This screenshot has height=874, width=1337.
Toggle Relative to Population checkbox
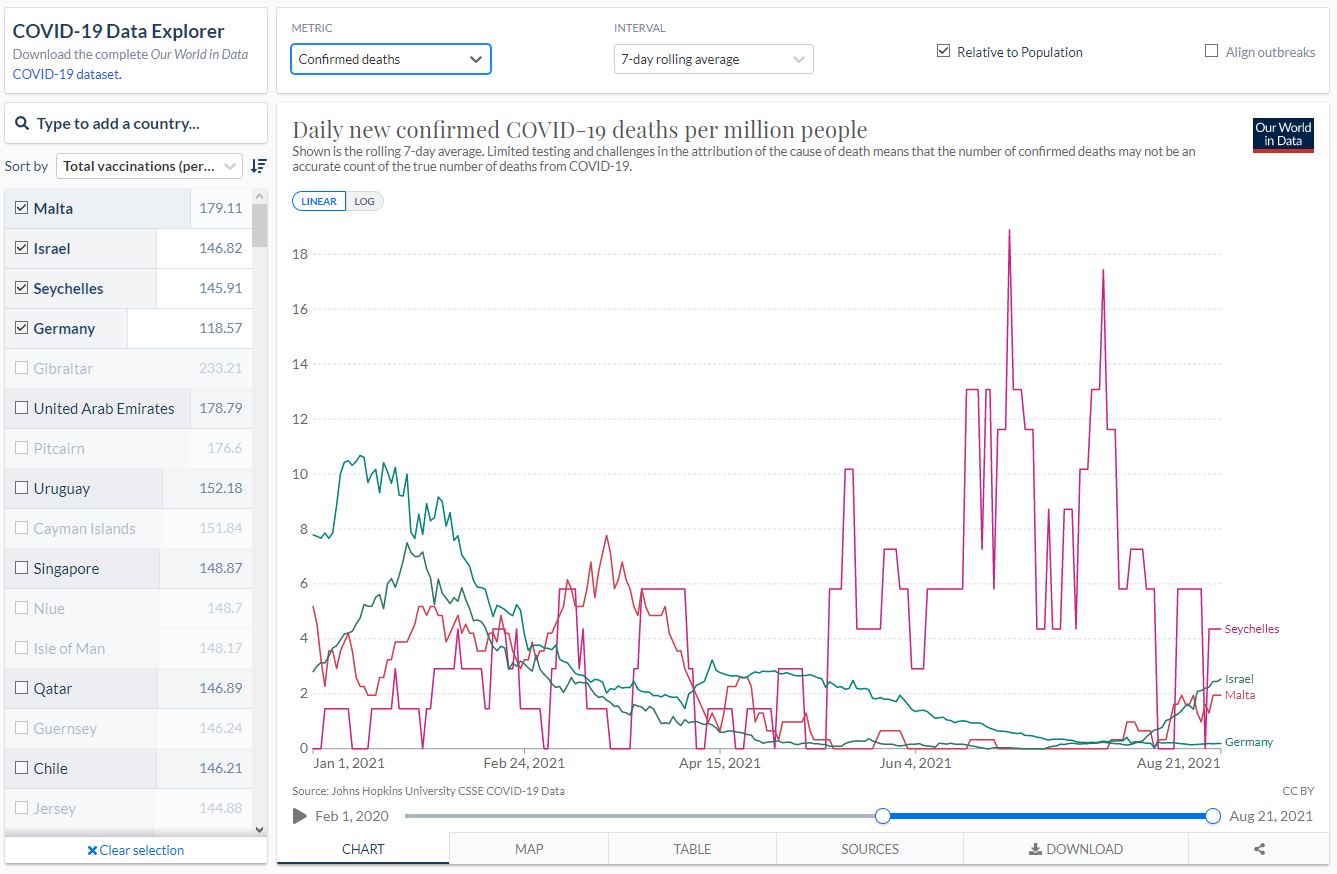pos(943,52)
